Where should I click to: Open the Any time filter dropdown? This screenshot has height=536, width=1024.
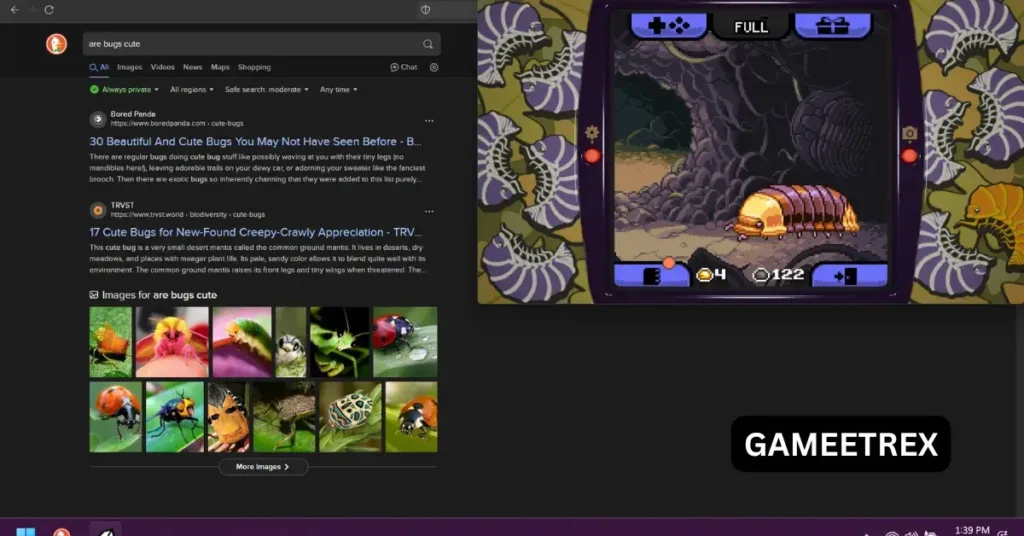click(338, 89)
